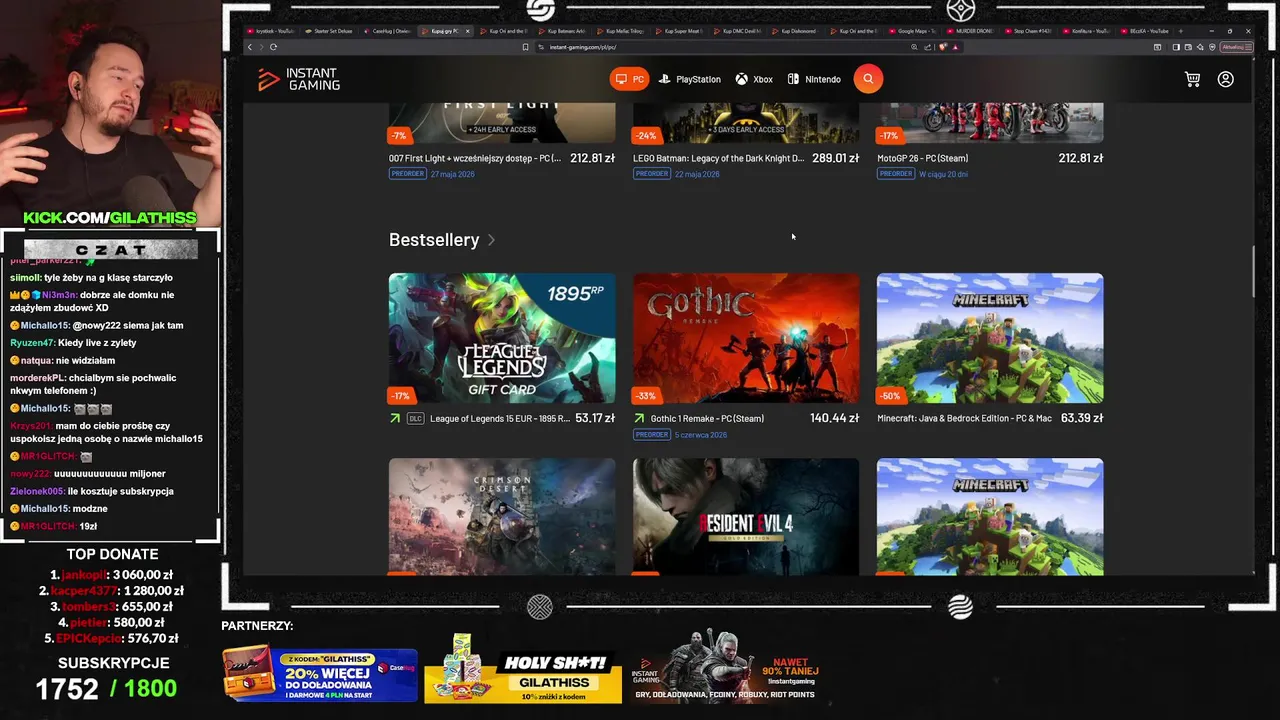Click MotoGP 26 - PC (Steam) title
Screen dimensions: 1280x720
[922, 158]
